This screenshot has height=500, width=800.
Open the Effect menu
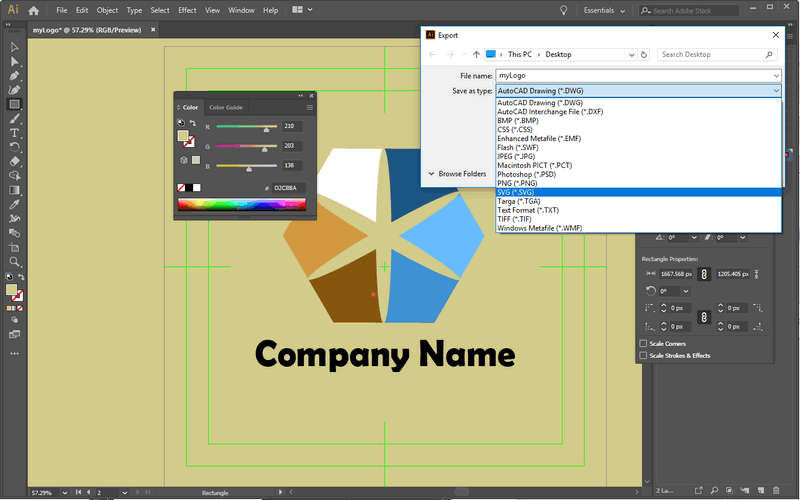[187, 10]
